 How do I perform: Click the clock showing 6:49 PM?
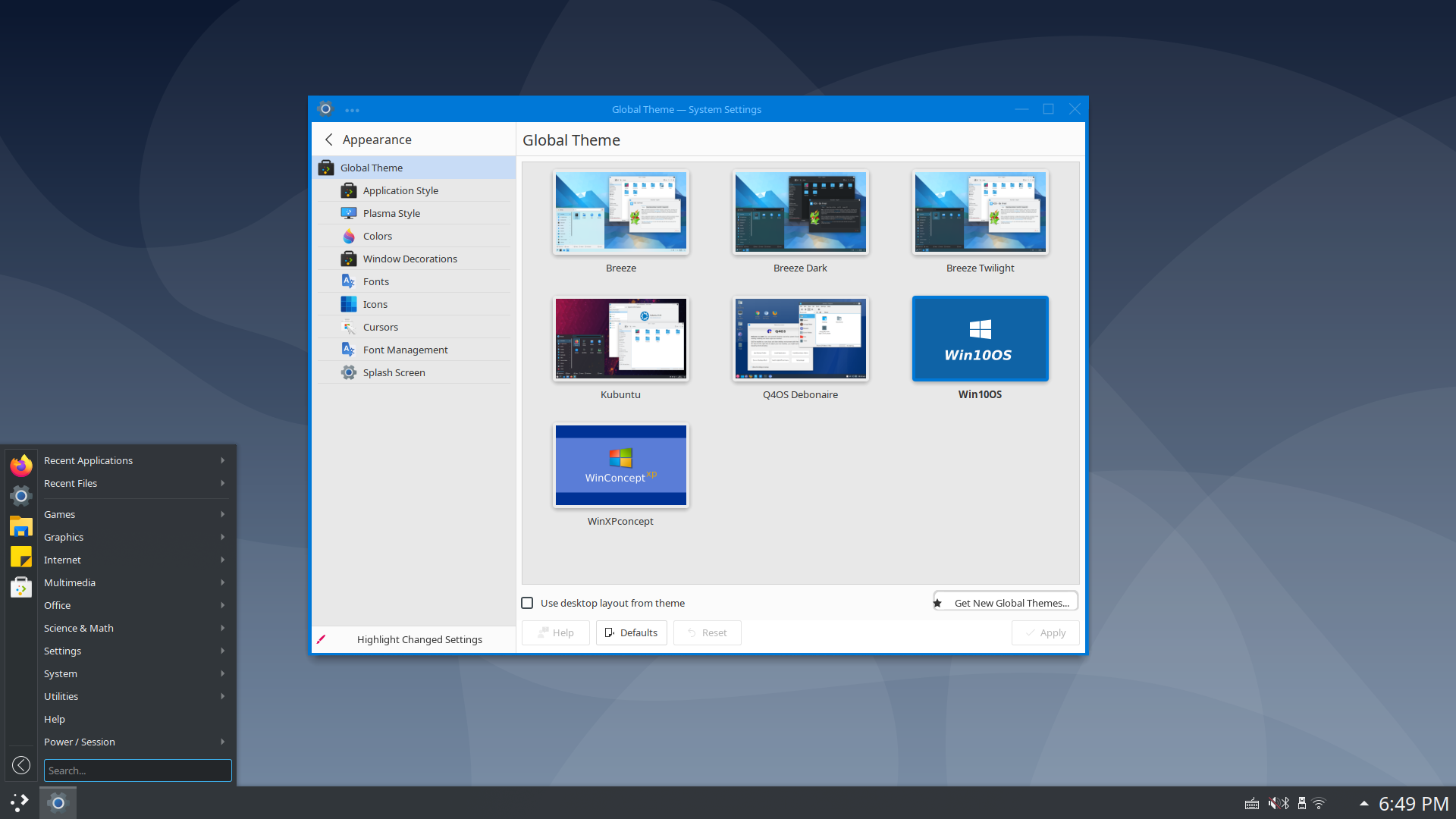click(1414, 803)
